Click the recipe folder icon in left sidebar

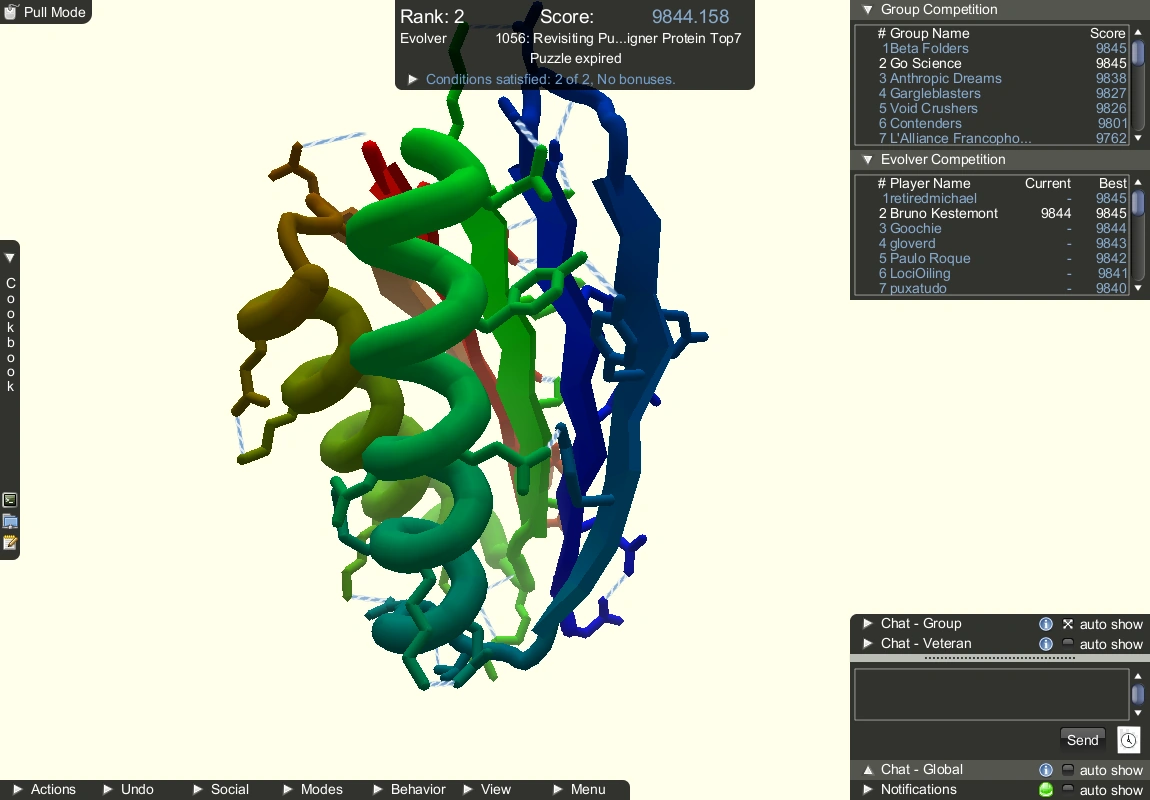(x=10, y=521)
